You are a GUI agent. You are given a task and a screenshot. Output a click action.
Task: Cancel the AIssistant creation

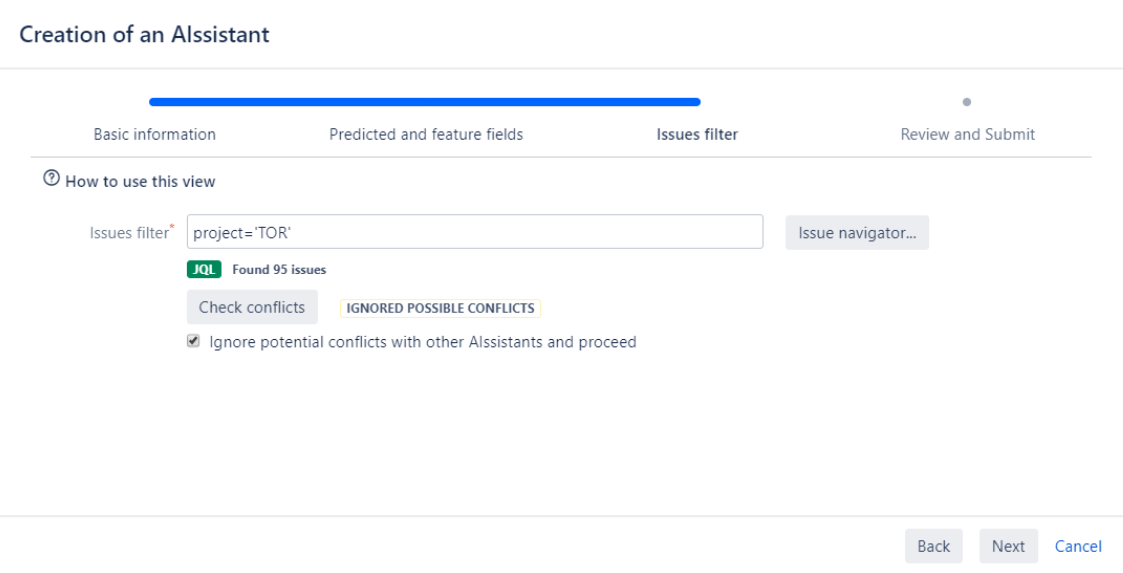(1078, 546)
